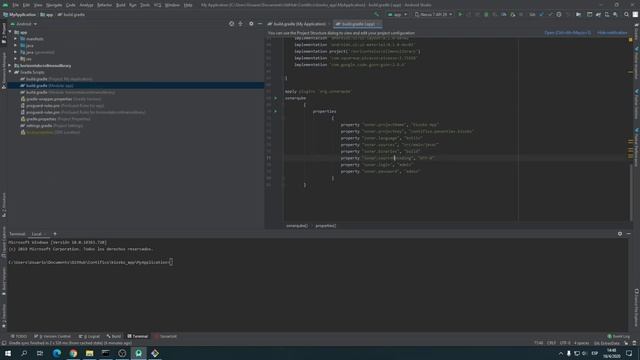This screenshot has height=360, width=640.
Task: Open the Nexus device selector dropdown
Action: tap(433, 14)
